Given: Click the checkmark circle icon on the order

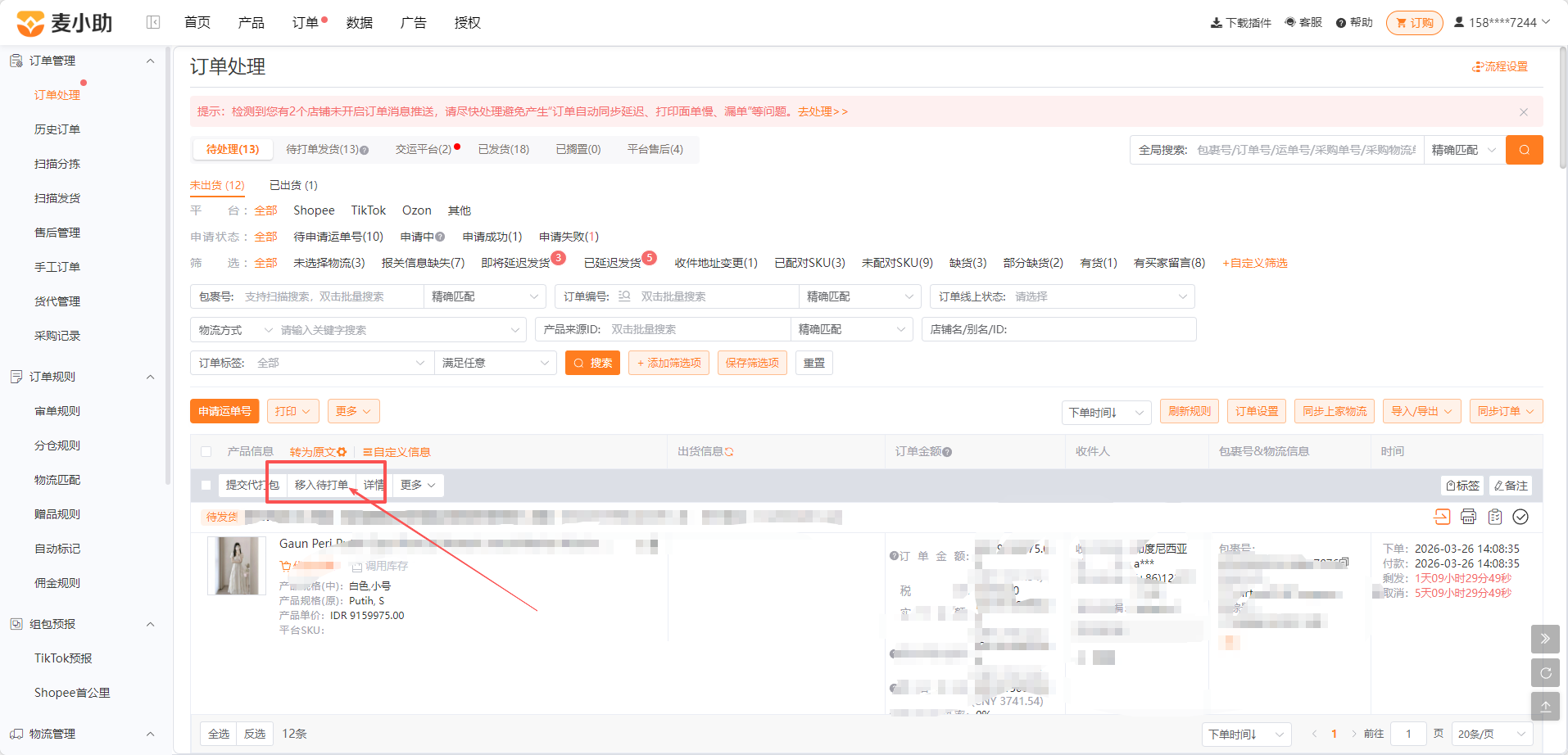Looking at the screenshot, I should coord(1520,517).
